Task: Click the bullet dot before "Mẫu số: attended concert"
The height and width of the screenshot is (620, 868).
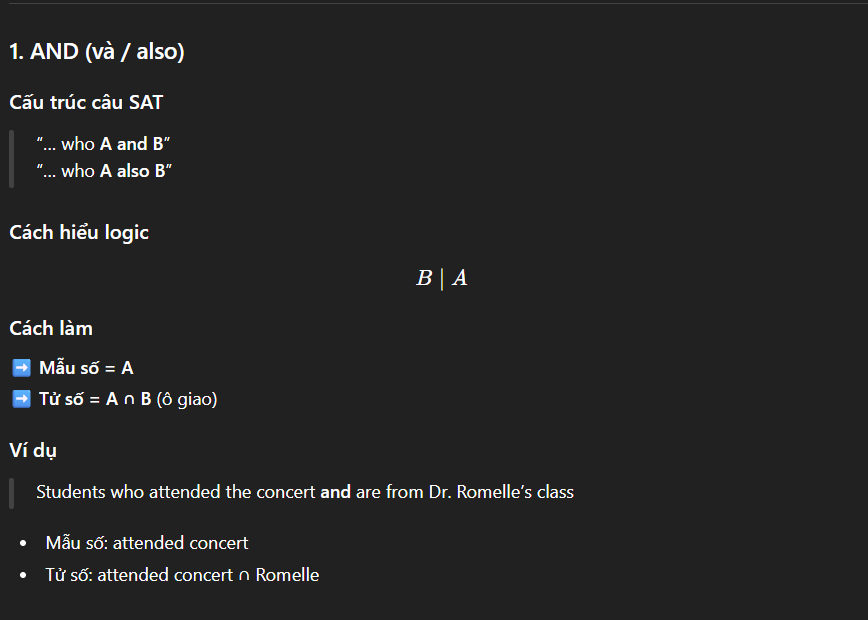Action: (23, 544)
